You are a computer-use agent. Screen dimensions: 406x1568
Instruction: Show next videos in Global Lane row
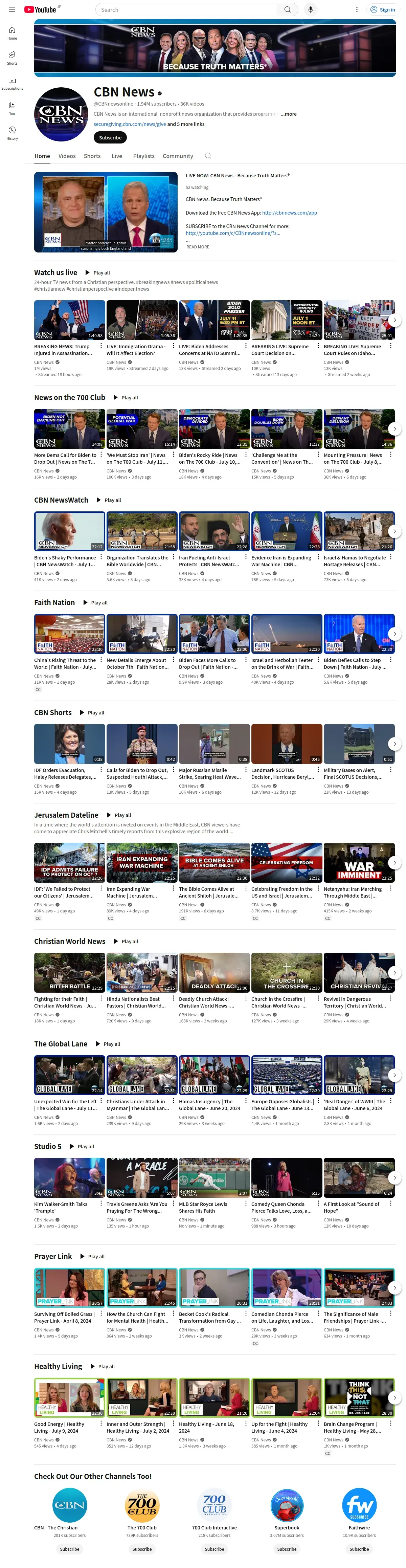tap(394, 1075)
